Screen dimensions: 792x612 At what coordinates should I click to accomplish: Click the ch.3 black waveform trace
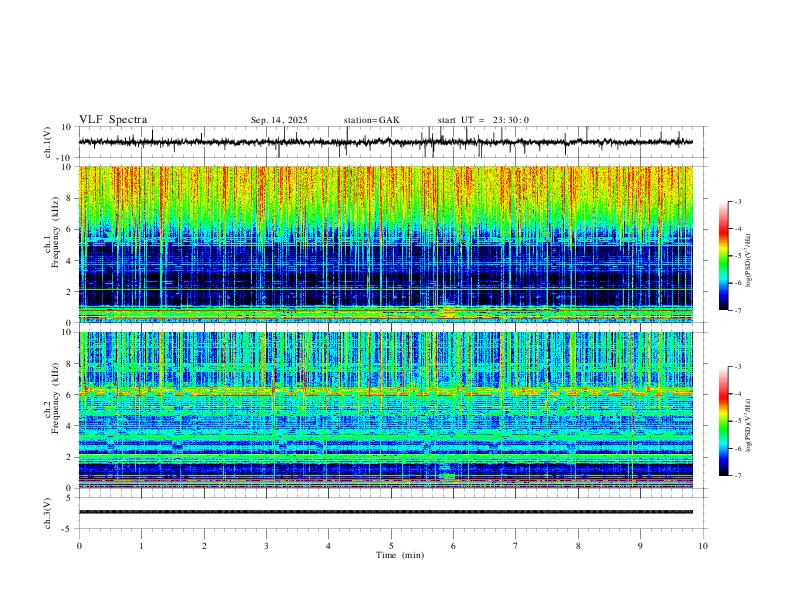pyautogui.click(x=386, y=512)
